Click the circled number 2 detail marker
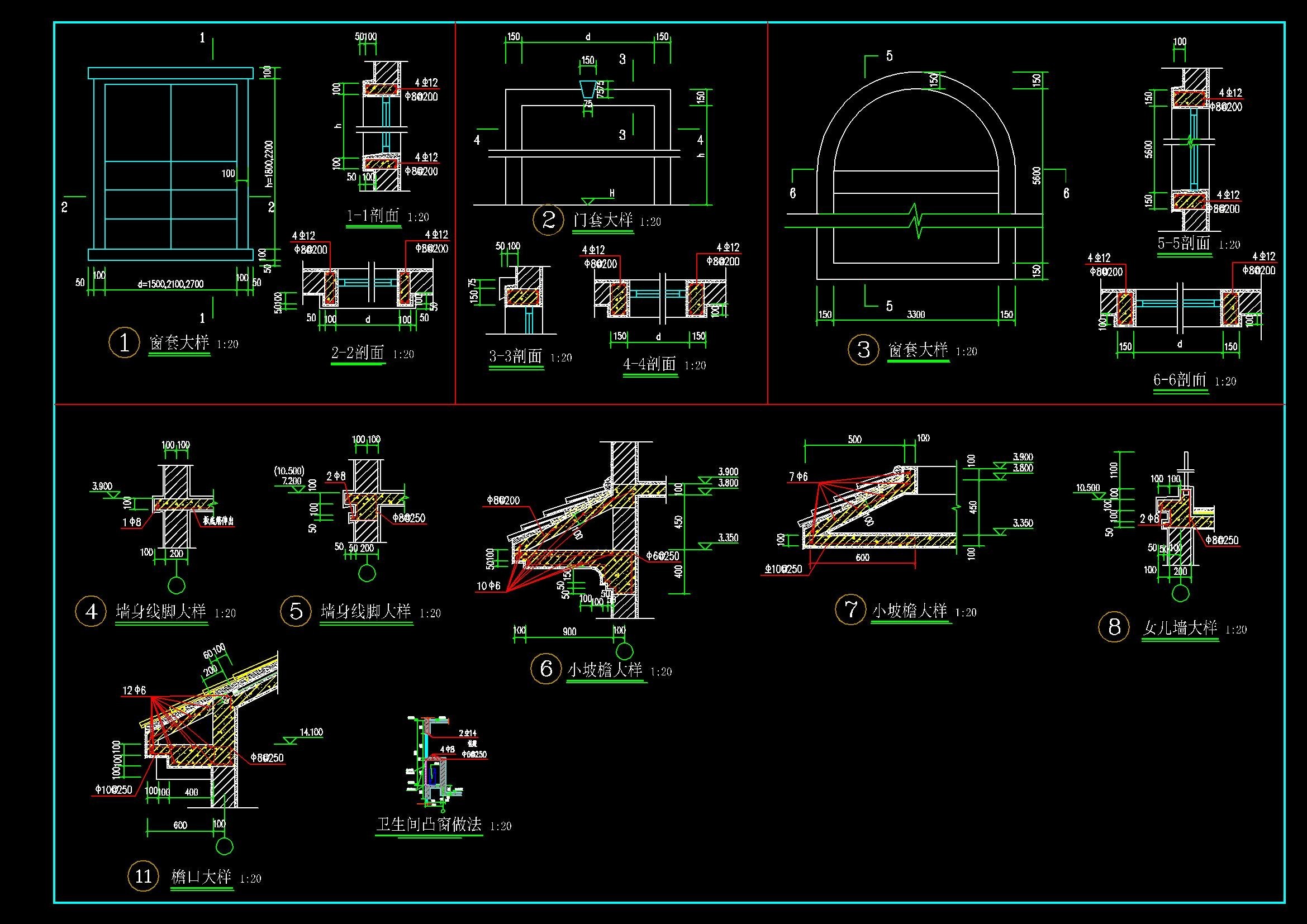 point(548,220)
